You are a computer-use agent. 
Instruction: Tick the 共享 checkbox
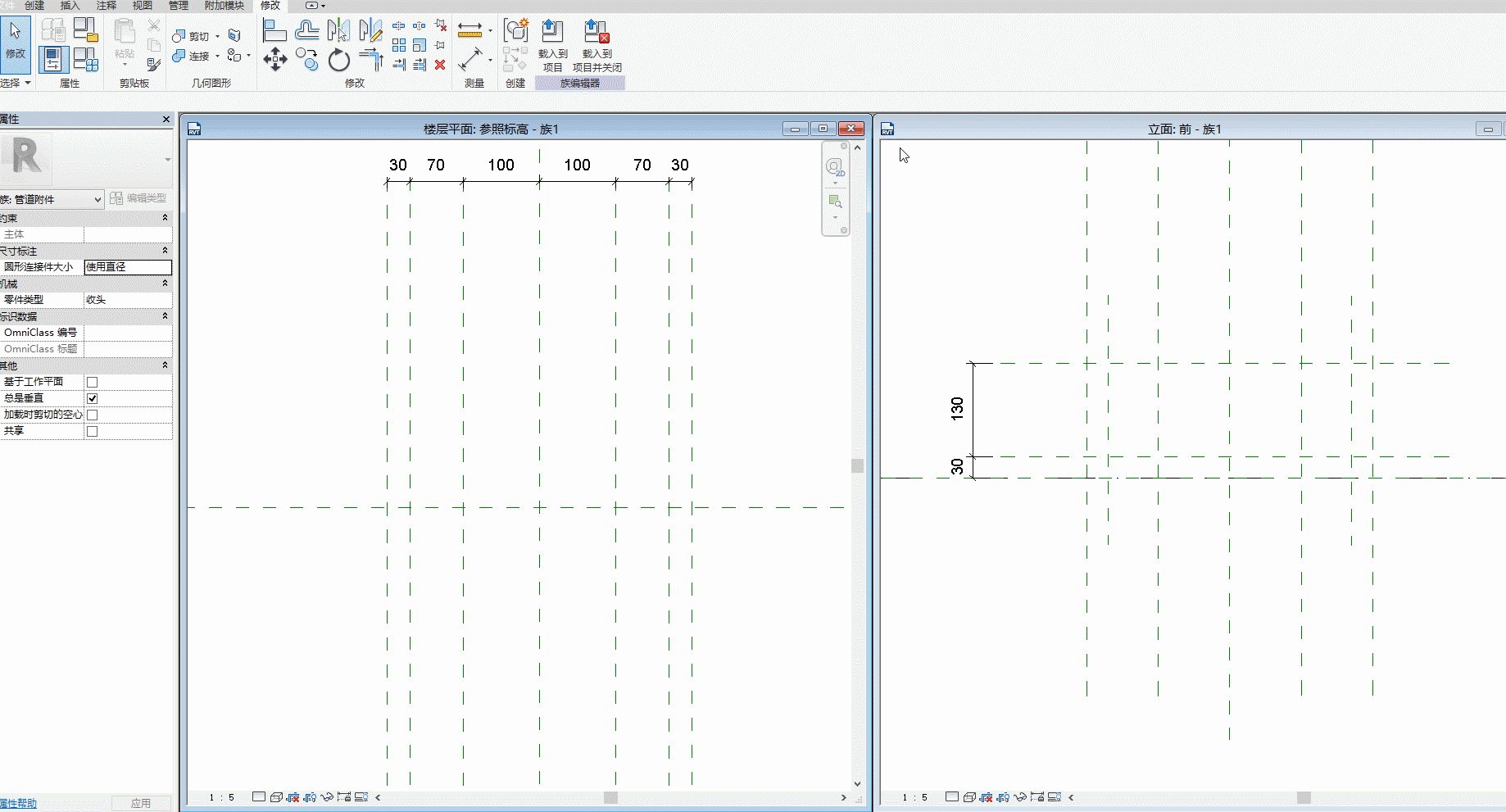click(x=92, y=431)
